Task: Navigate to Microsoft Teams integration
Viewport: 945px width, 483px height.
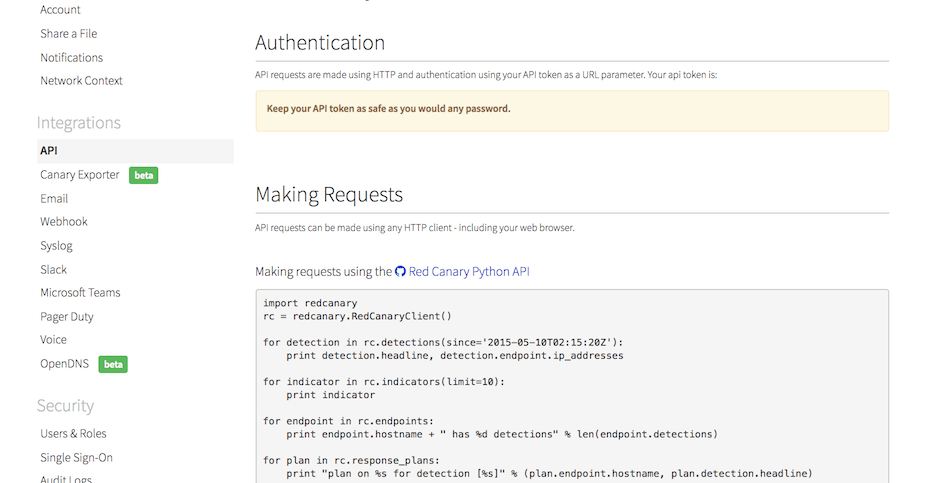Action: coord(80,293)
